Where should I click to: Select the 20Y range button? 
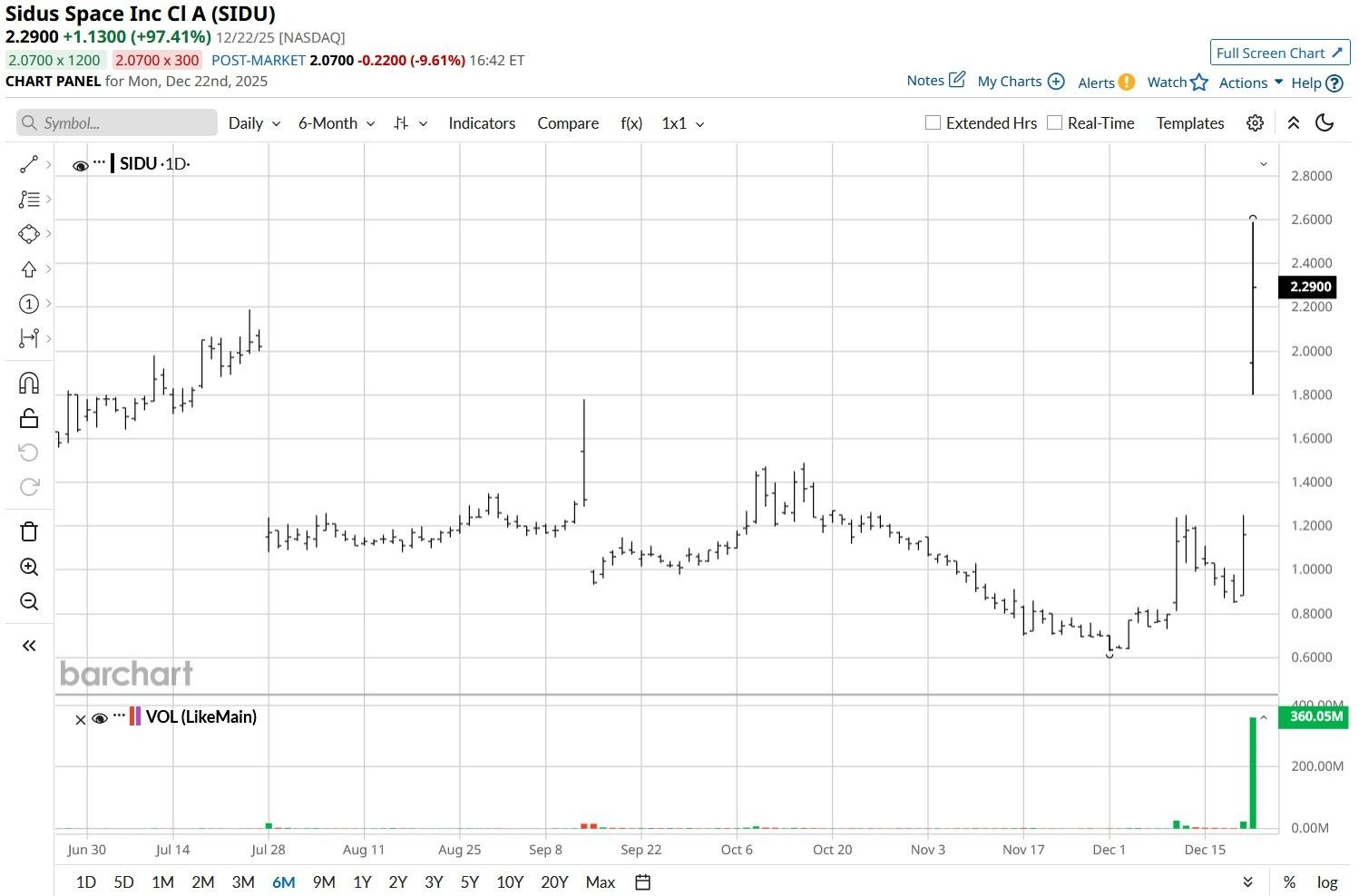click(x=554, y=882)
